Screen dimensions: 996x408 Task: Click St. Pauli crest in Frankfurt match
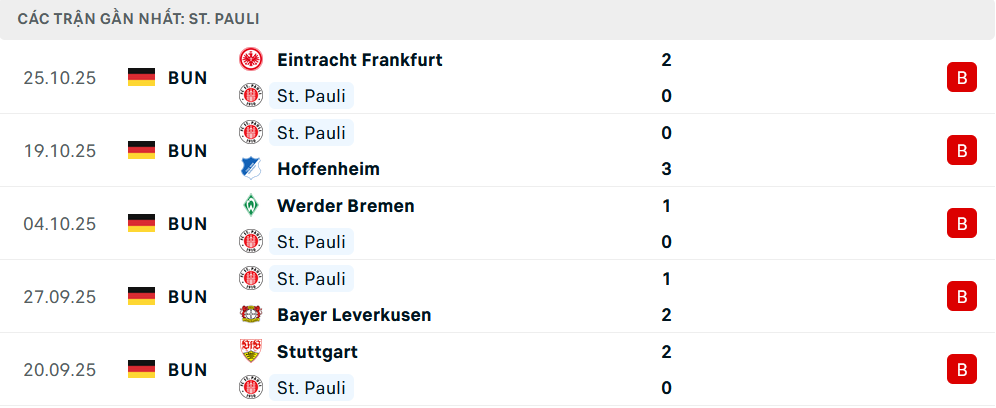pyautogui.click(x=250, y=96)
